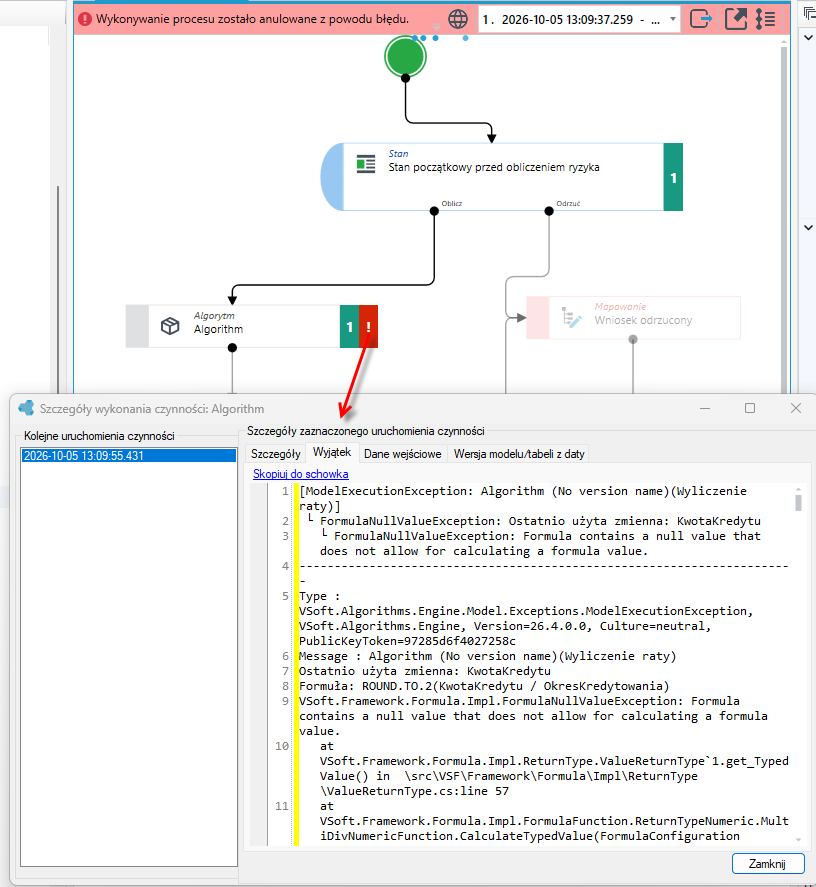Click the Stan node's form icon

(x=366, y=164)
